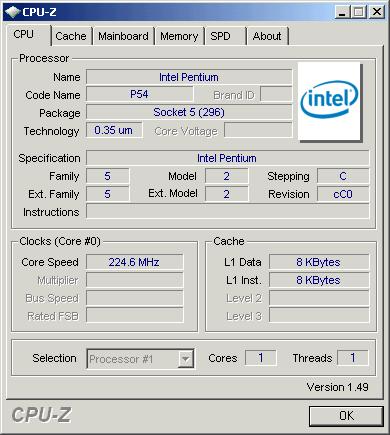
Task: Select the Memory tab
Action: [179, 36]
